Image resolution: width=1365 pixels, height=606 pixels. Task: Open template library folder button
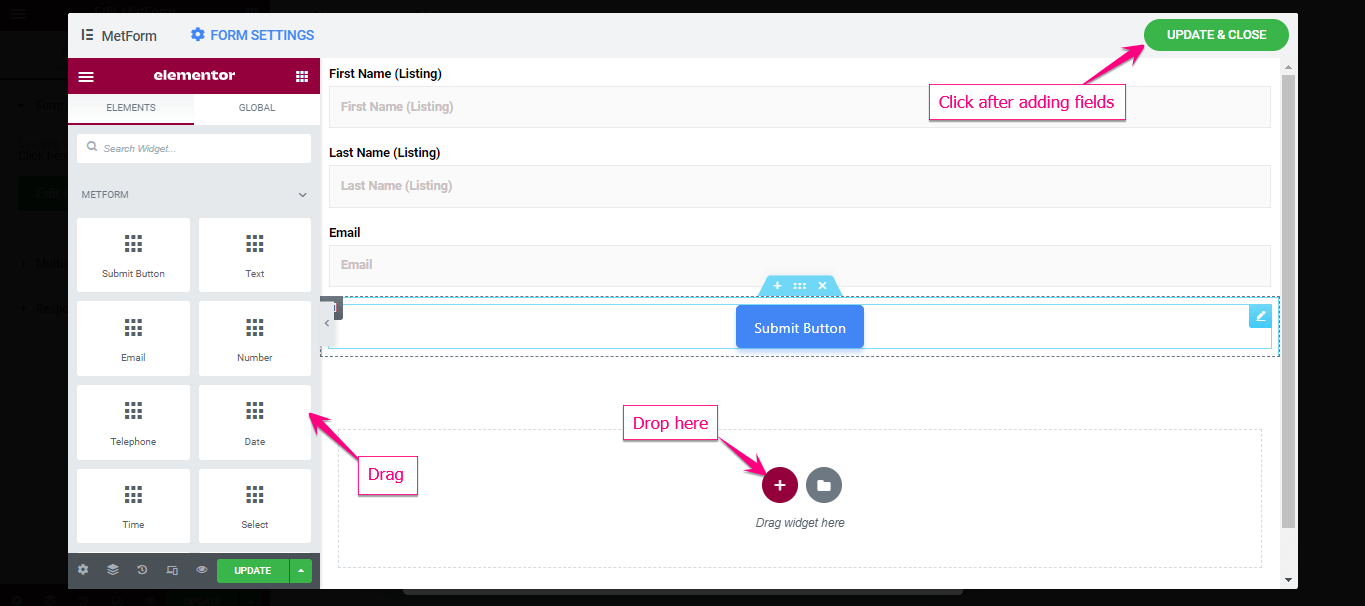824,485
